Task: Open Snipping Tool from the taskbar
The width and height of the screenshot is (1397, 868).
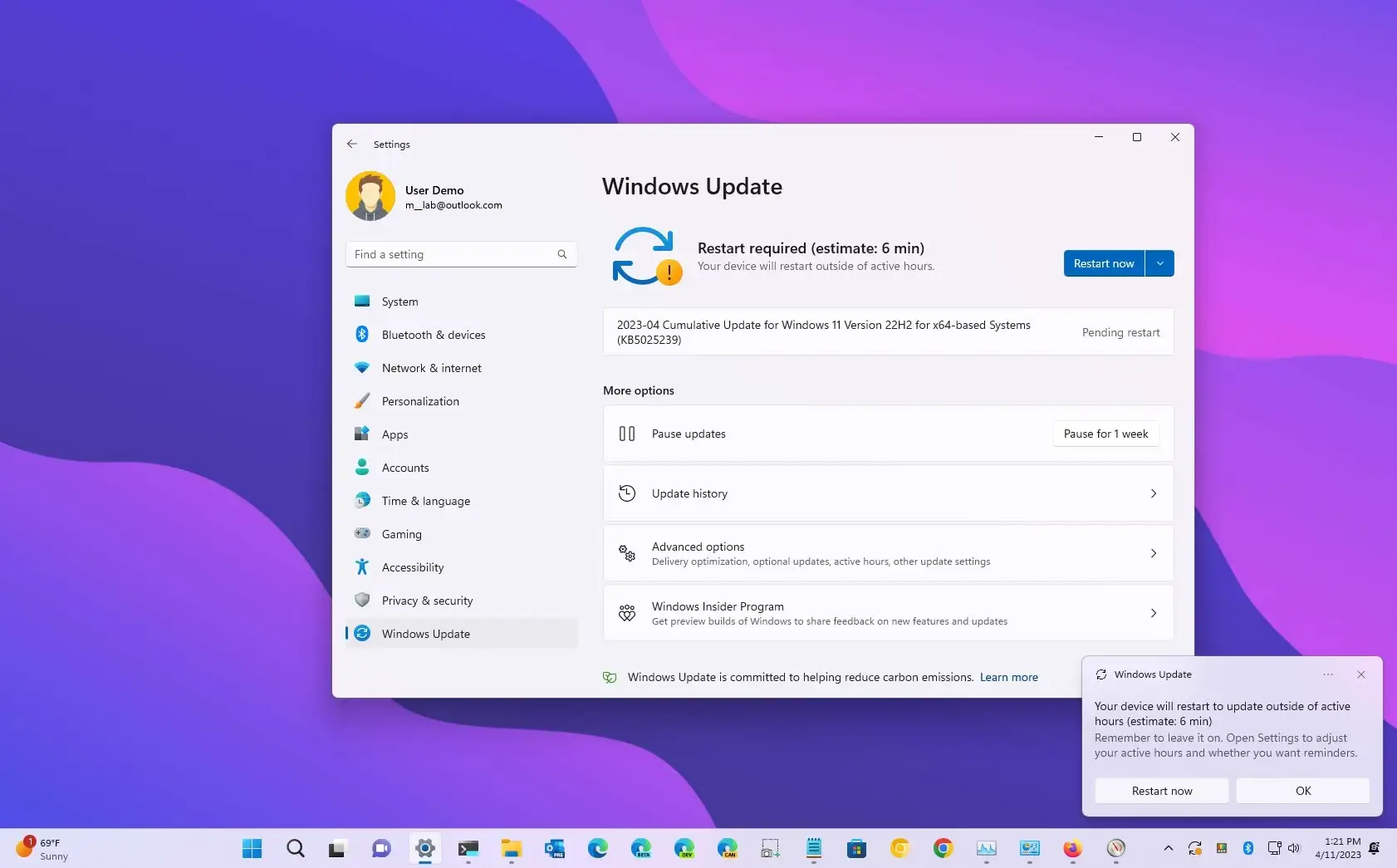Action: 770,848
